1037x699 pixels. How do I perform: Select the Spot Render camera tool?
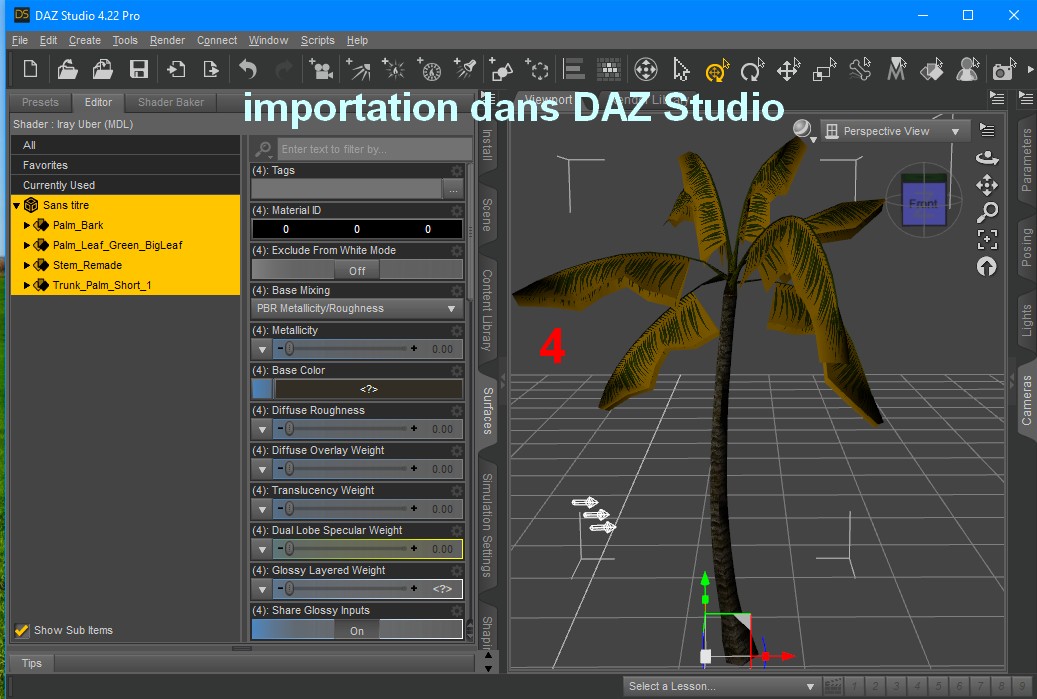click(1003, 69)
